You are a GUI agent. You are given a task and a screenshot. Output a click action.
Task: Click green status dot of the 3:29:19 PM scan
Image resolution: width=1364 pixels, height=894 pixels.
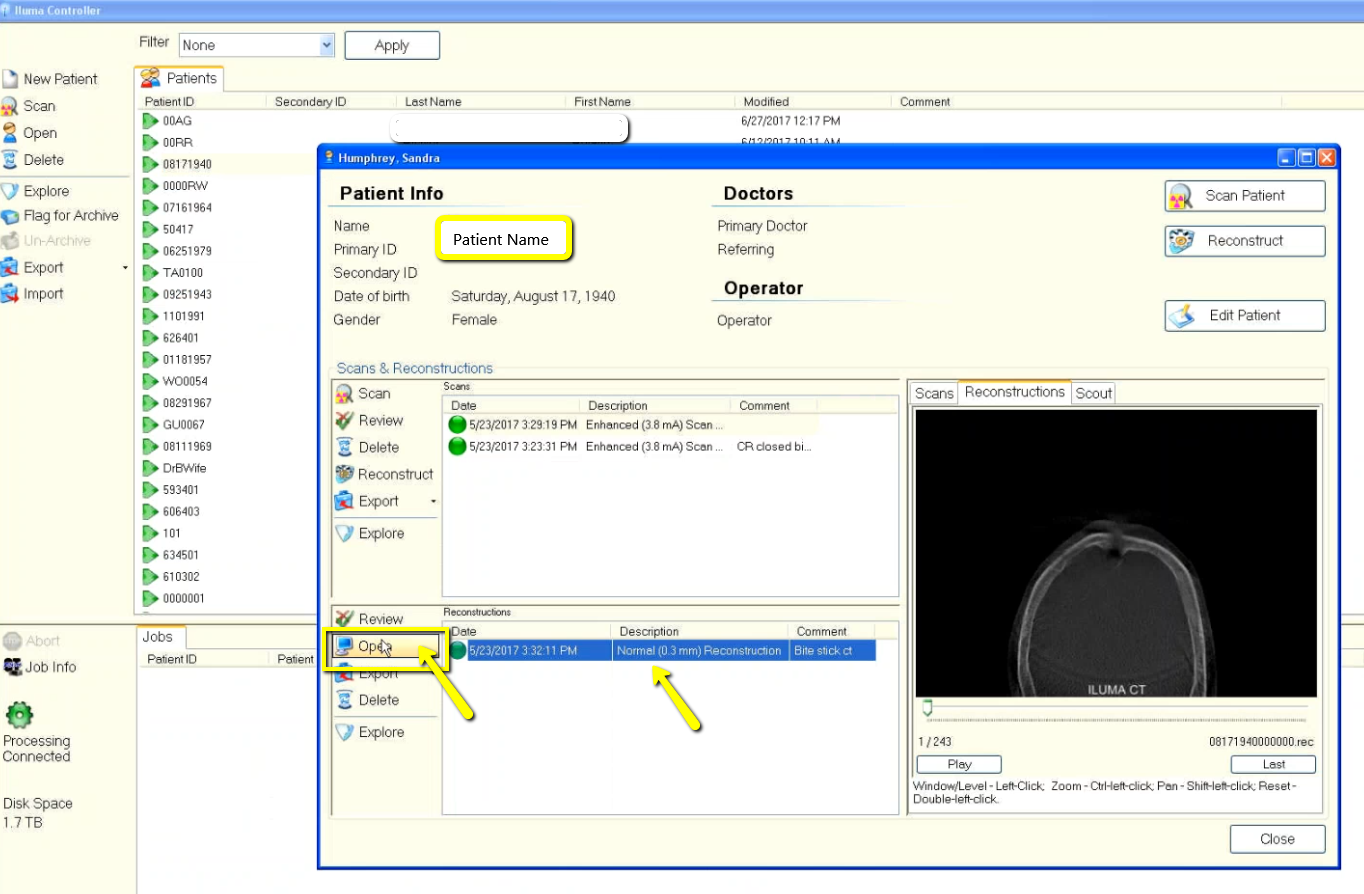click(x=457, y=425)
